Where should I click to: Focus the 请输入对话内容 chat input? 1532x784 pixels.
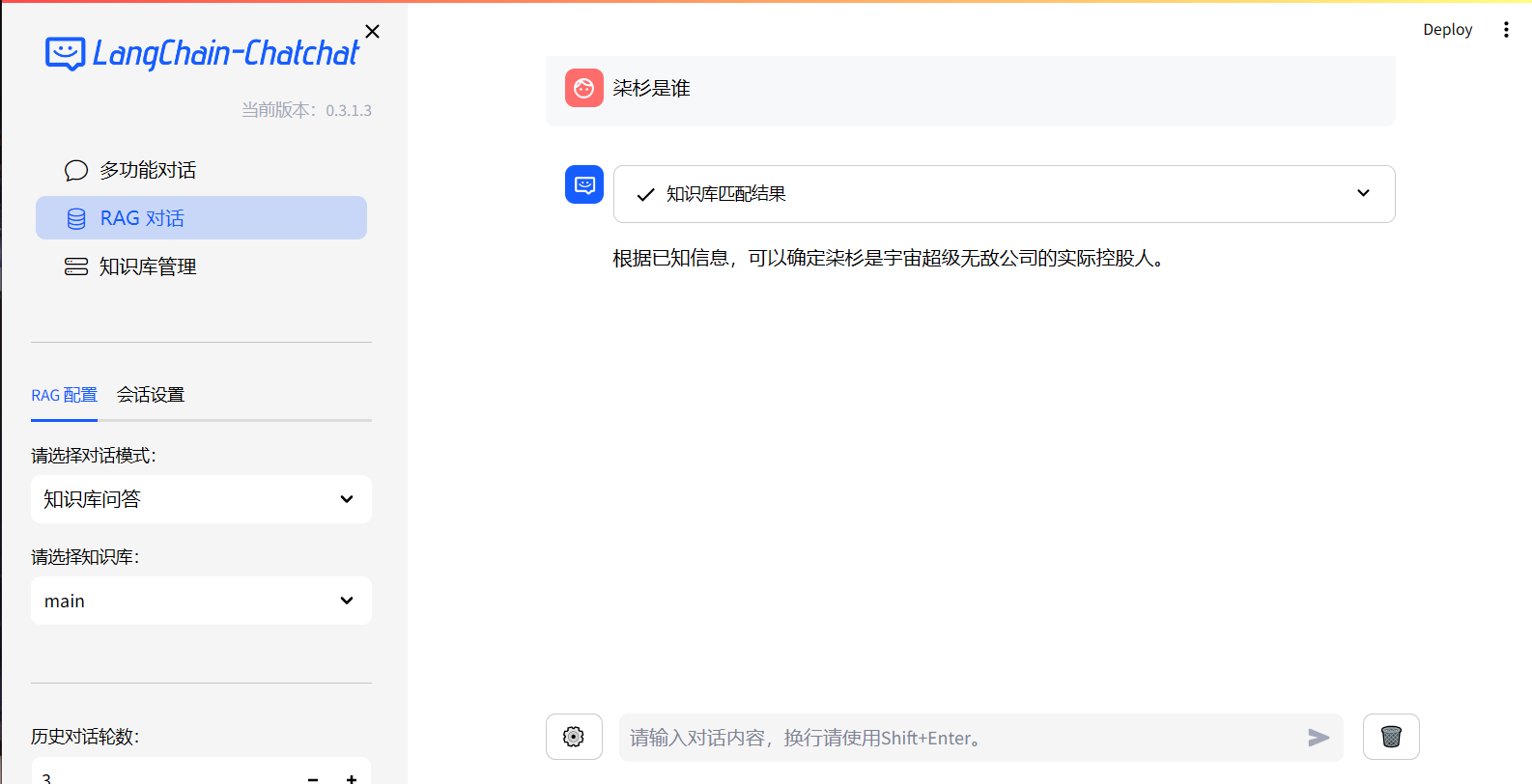click(961, 738)
